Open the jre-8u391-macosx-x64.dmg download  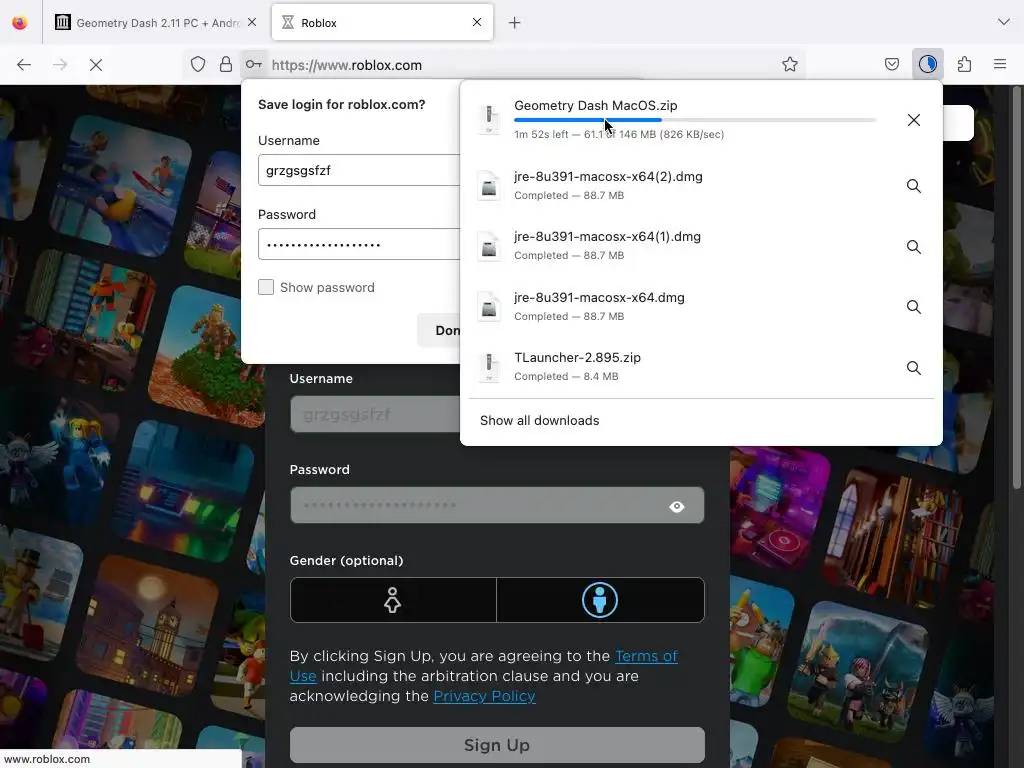[x=679, y=306]
